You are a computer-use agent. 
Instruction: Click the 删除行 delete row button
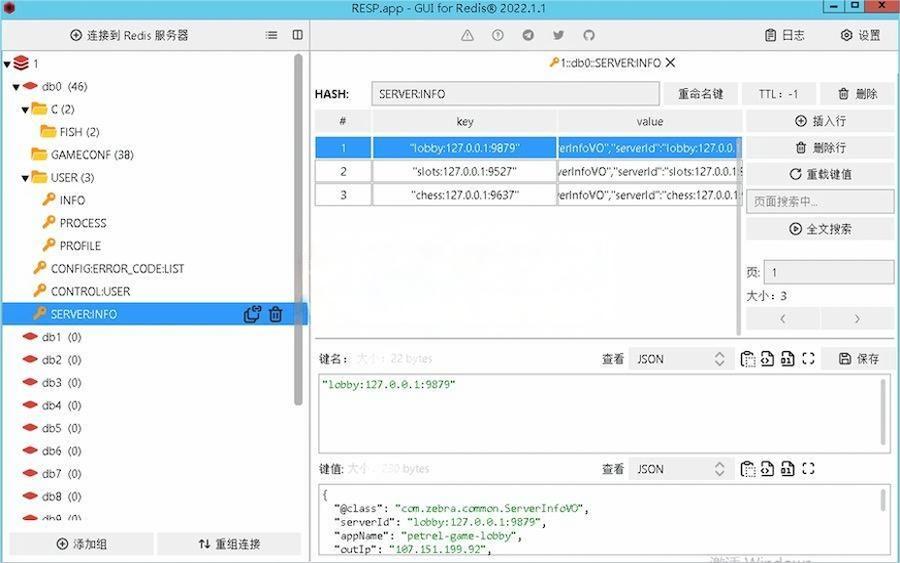[x=820, y=148]
